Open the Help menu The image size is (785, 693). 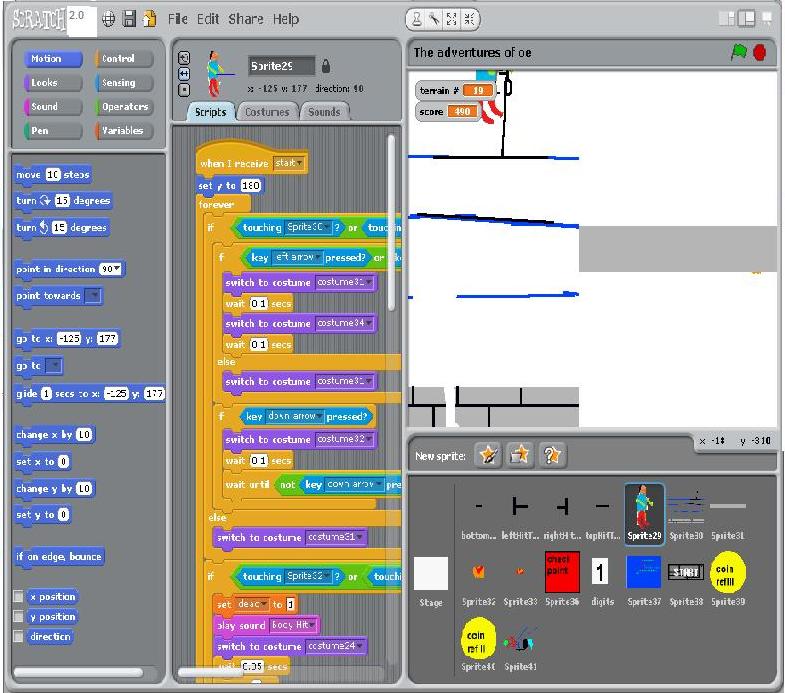(x=286, y=19)
